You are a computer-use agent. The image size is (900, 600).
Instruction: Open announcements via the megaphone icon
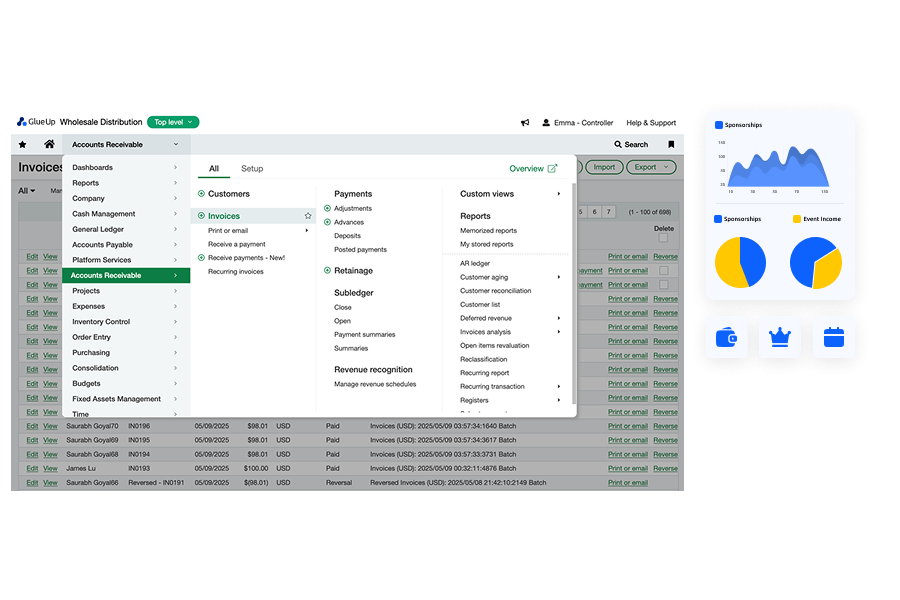(524, 123)
